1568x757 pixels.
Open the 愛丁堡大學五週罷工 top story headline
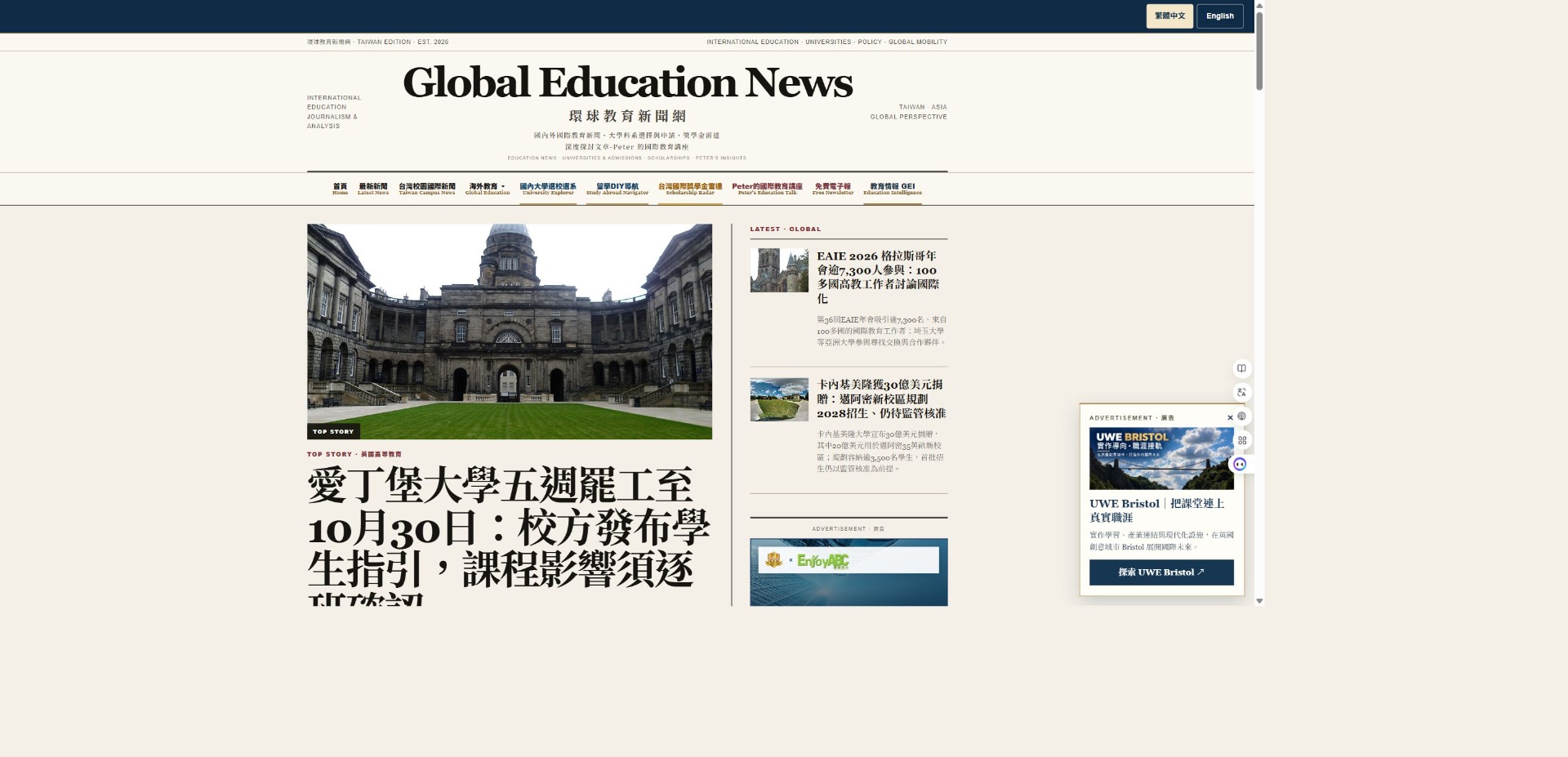(x=509, y=535)
